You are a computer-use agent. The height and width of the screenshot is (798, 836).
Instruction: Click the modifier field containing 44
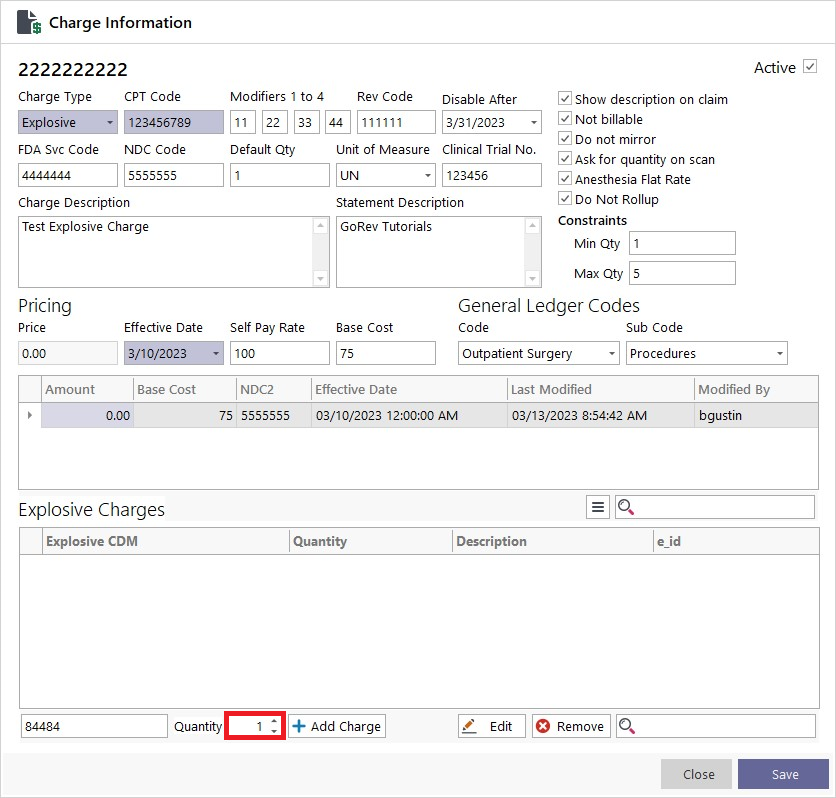tap(337, 122)
